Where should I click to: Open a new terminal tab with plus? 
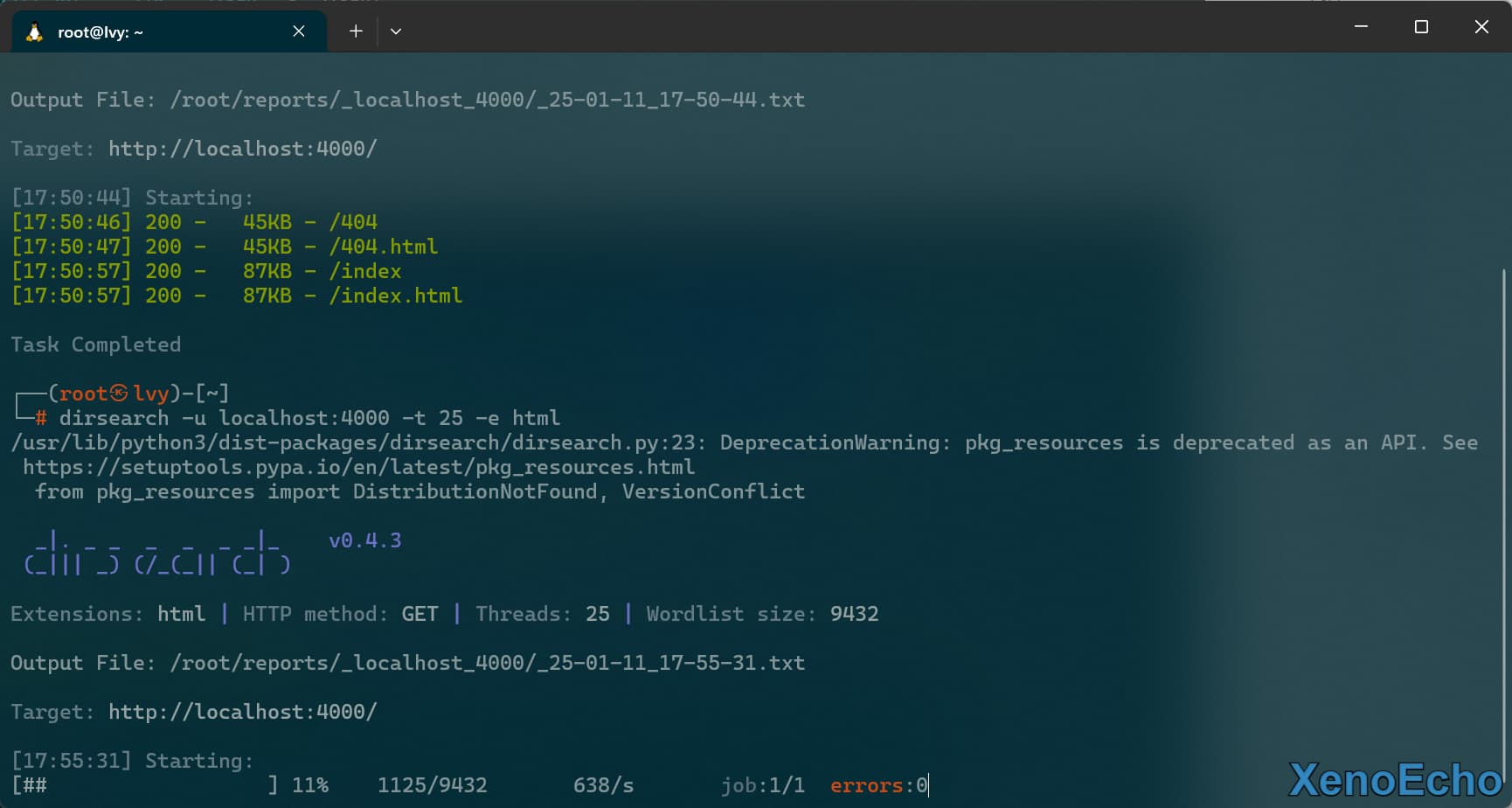click(356, 31)
